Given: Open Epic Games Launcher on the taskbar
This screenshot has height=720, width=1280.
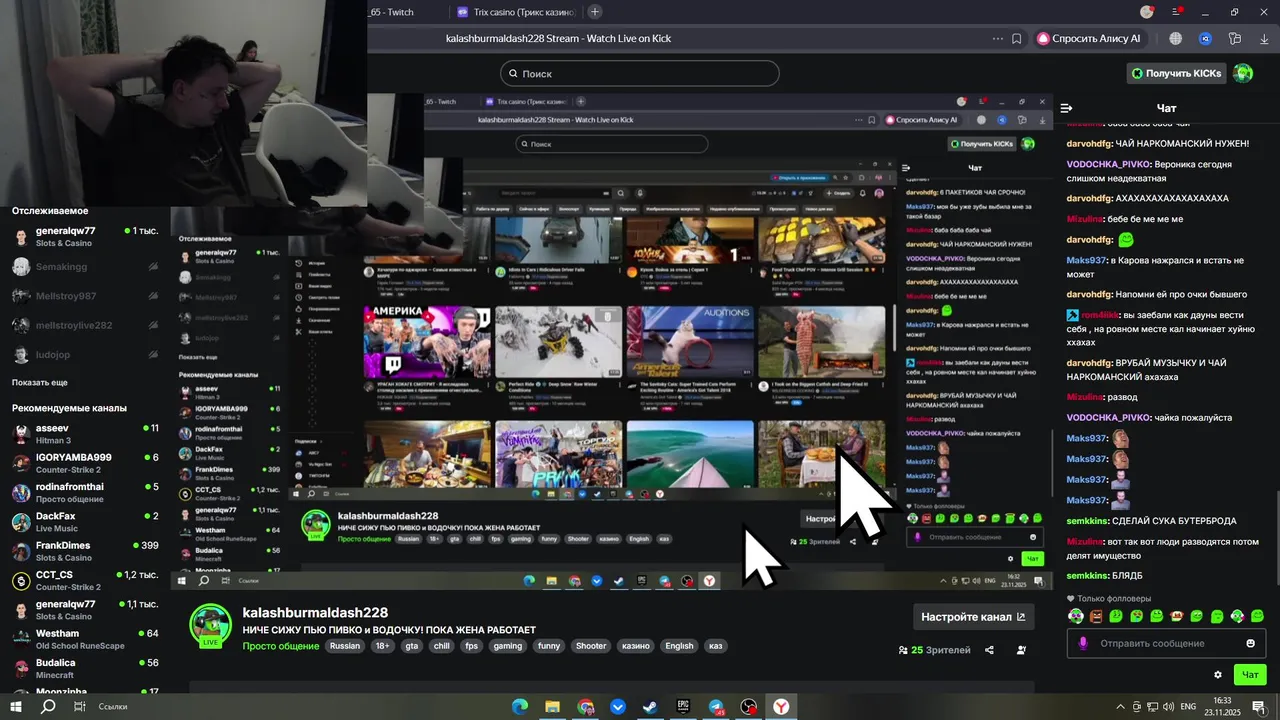Looking at the screenshot, I should pyautogui.click(x=683, y=707).
